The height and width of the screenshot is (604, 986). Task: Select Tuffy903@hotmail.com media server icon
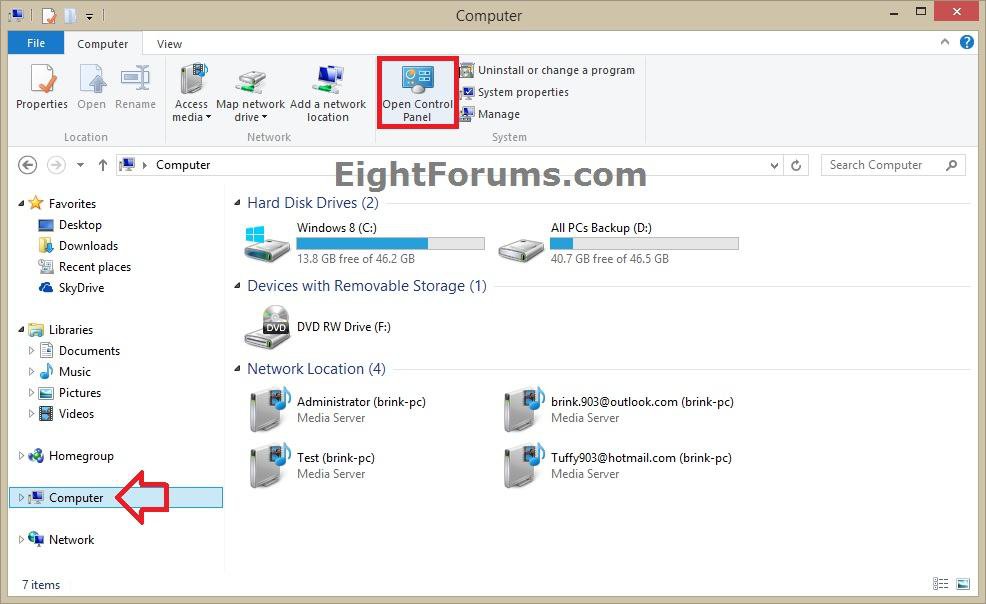tap(523, 465)
